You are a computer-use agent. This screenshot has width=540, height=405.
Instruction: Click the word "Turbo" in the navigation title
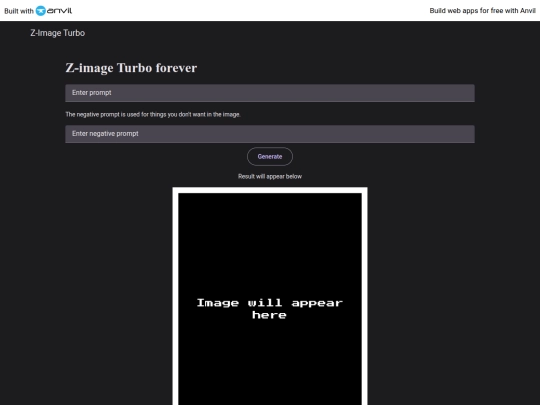point(74,33)
